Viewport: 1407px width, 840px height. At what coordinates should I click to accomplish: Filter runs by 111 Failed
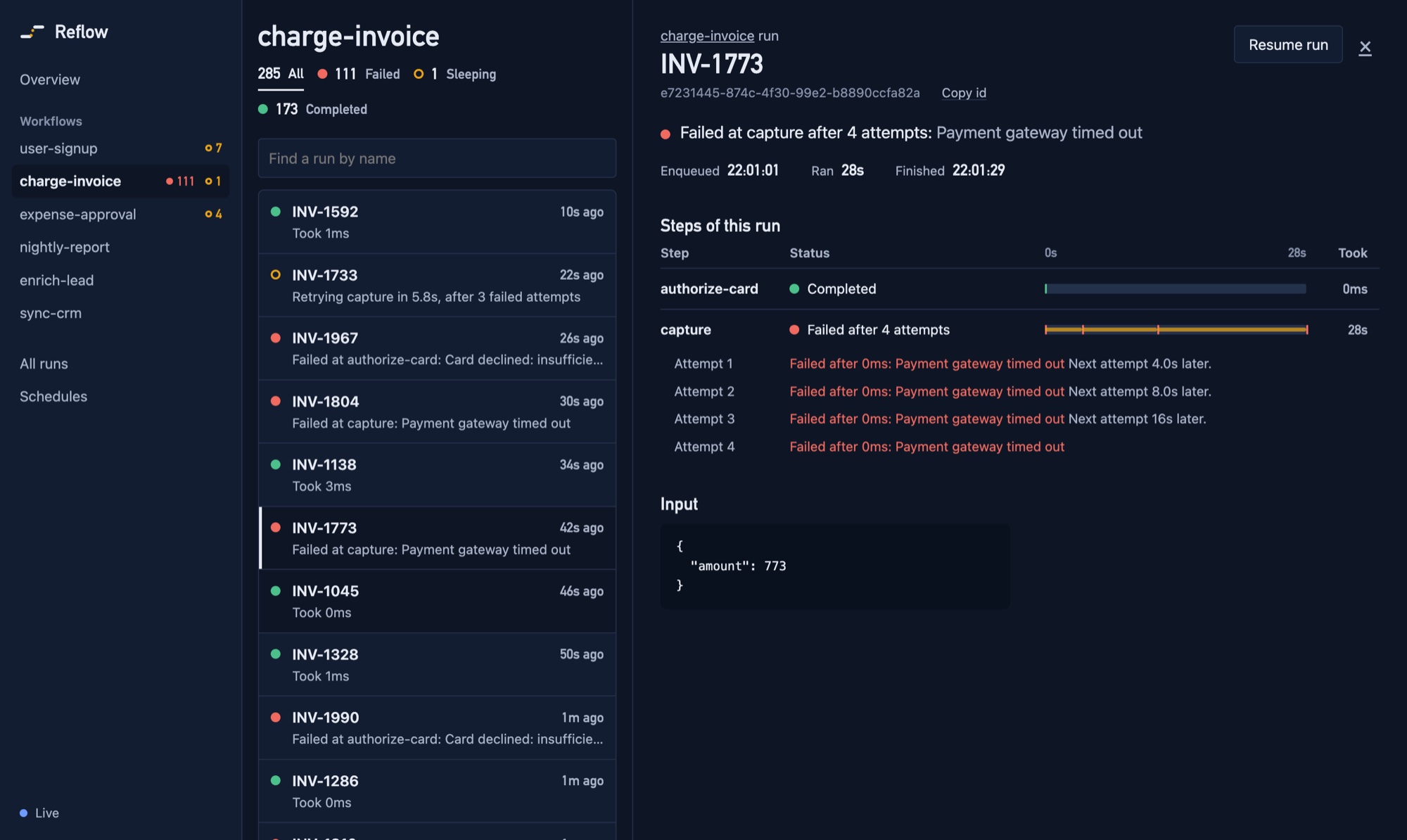pos(359,74)
